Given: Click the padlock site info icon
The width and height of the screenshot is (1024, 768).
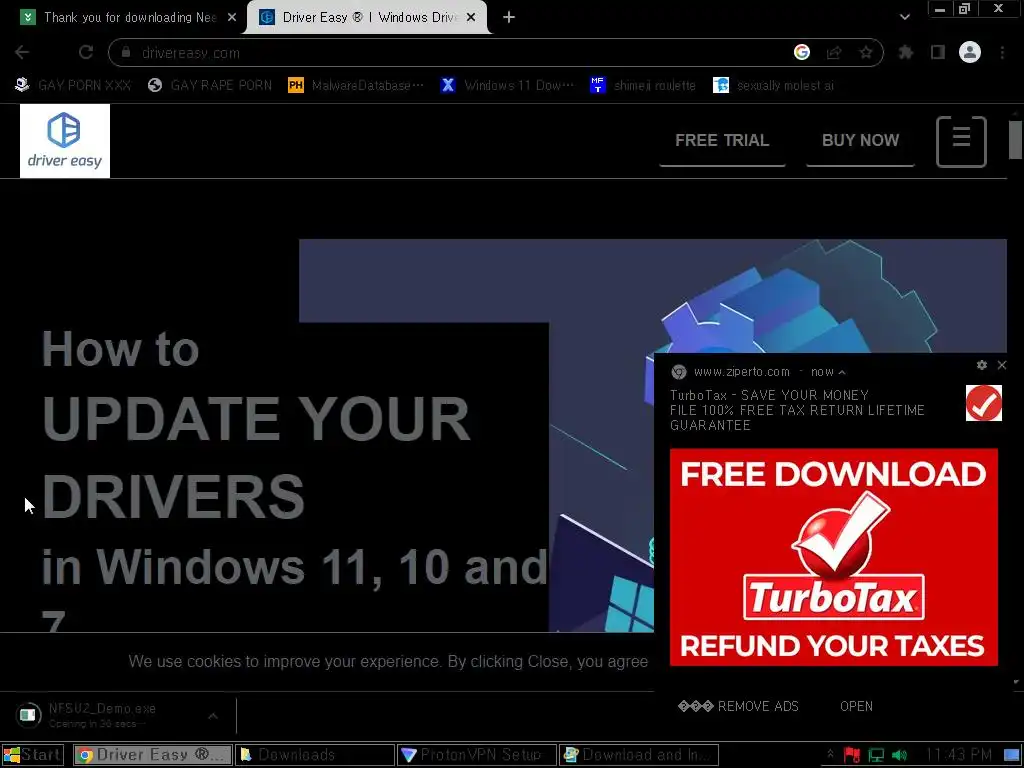Looking at the screenshot, I should coord(126,52).
